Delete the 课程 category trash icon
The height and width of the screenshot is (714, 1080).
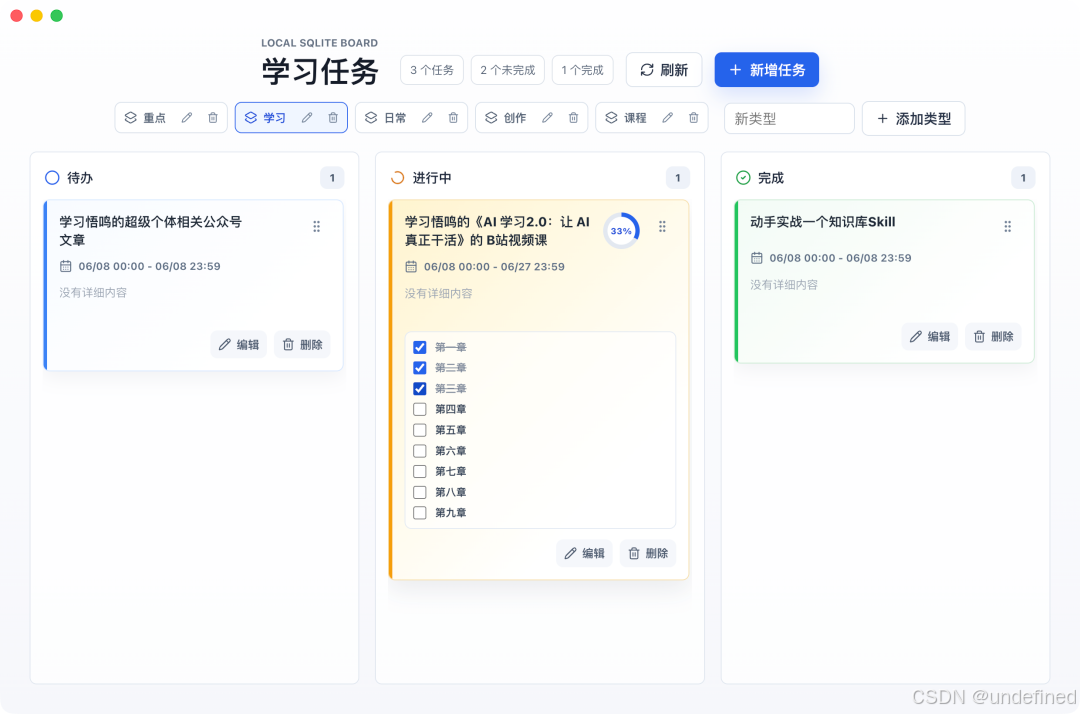(x=694, y=118)
